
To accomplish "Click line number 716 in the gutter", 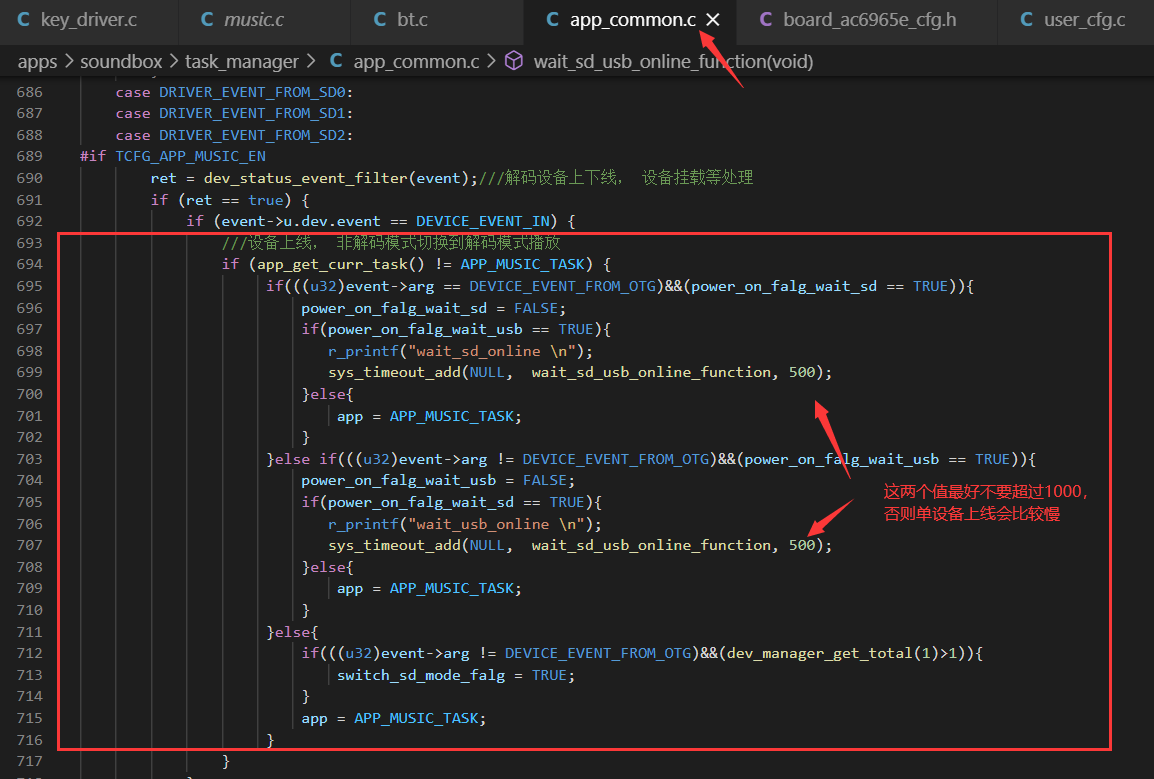I will 29,740.
